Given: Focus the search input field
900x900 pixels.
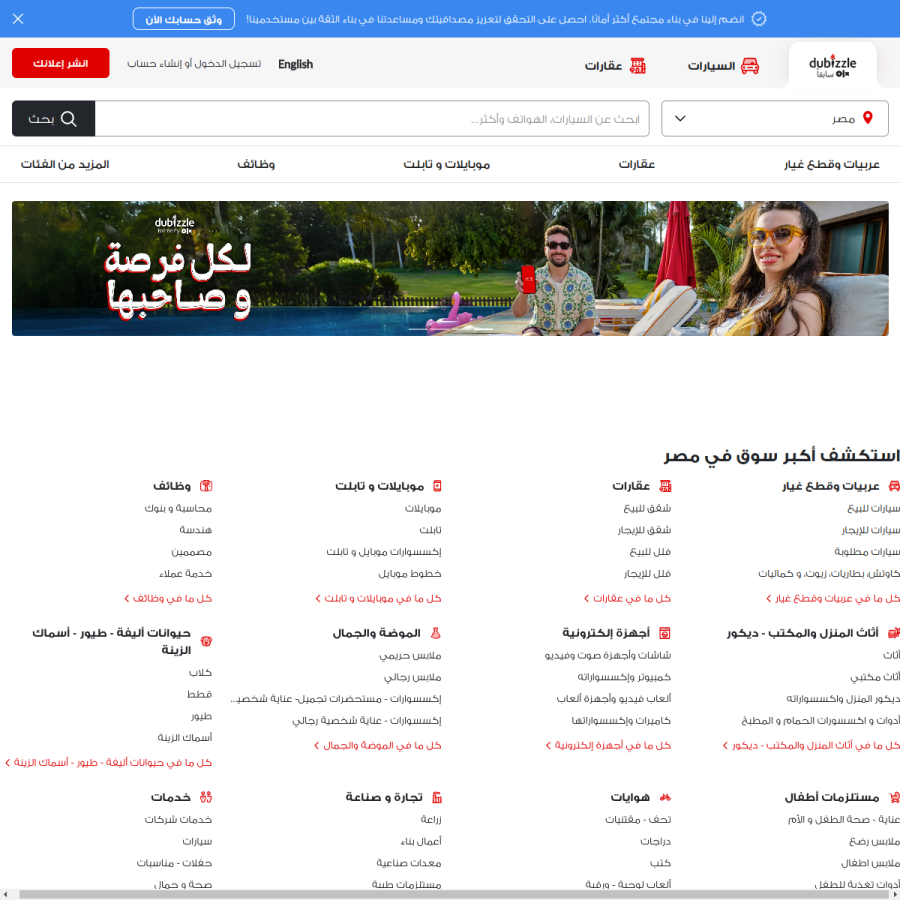Looking at the screenshot, I should pyautogui.click(x=372, y=119).
